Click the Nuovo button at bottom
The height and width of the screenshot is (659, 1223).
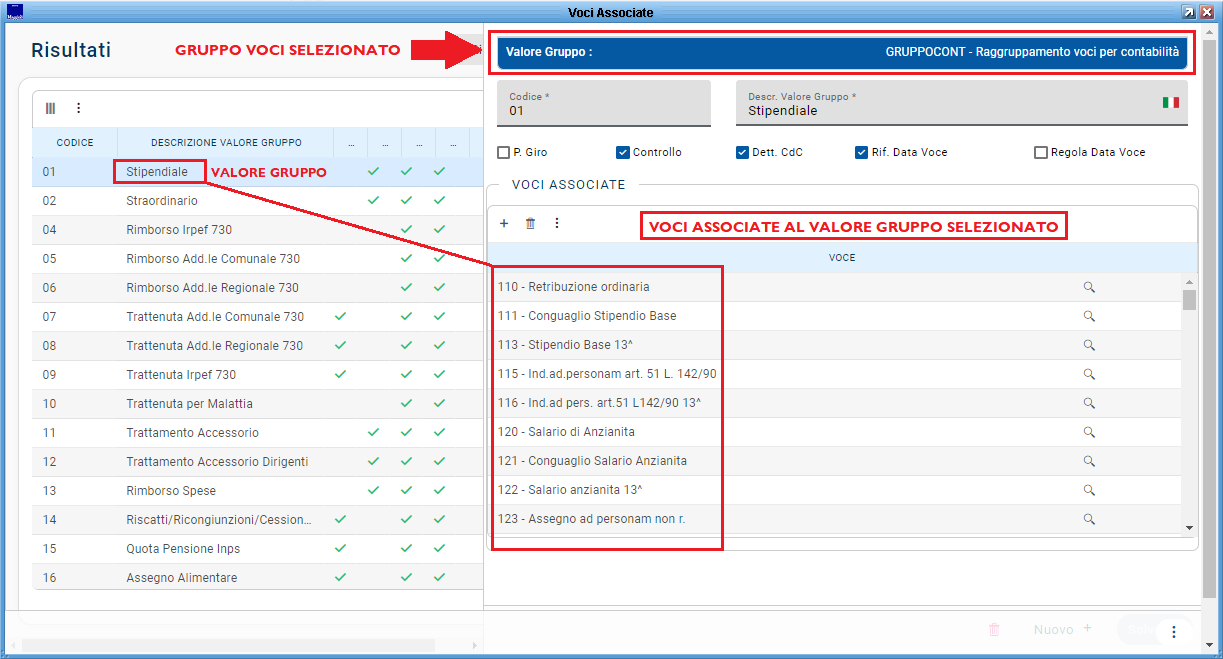(x=1062, y=630)
